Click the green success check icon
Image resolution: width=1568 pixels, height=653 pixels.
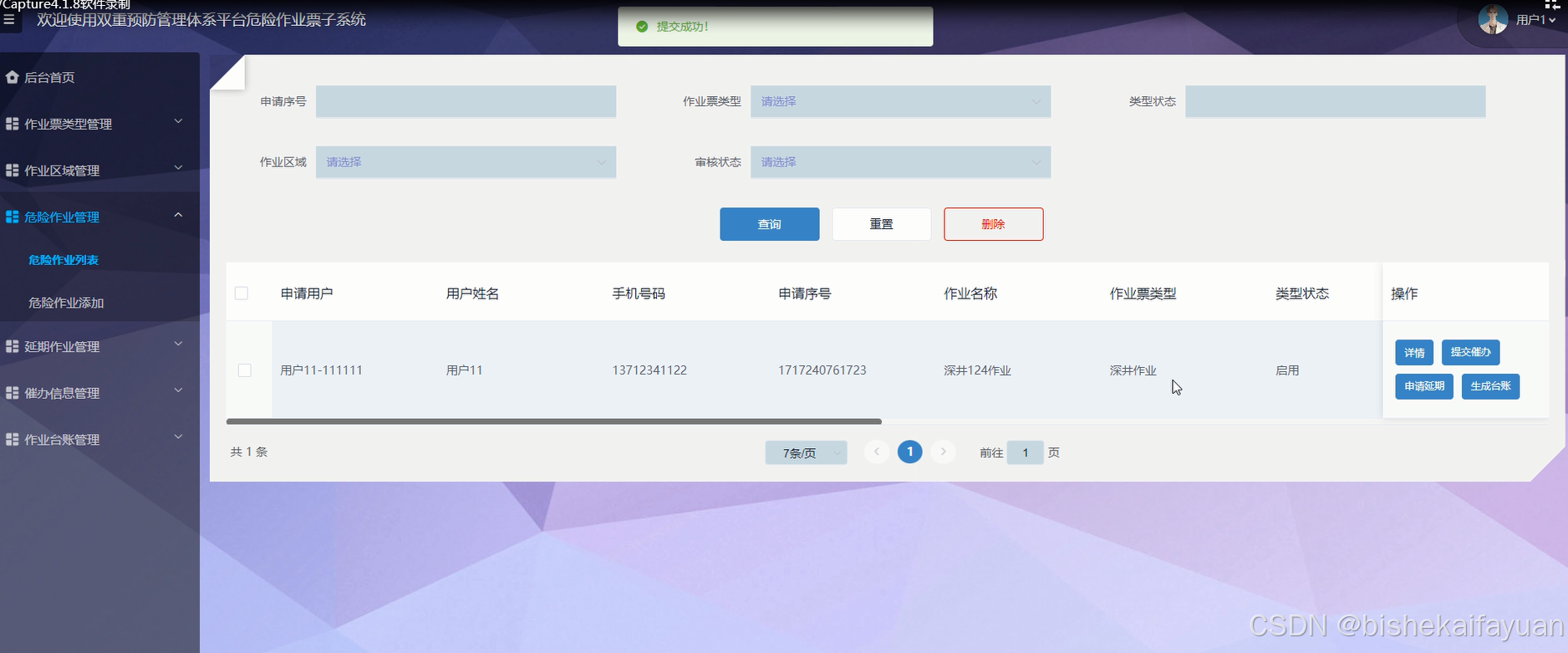tap(642, 27)
